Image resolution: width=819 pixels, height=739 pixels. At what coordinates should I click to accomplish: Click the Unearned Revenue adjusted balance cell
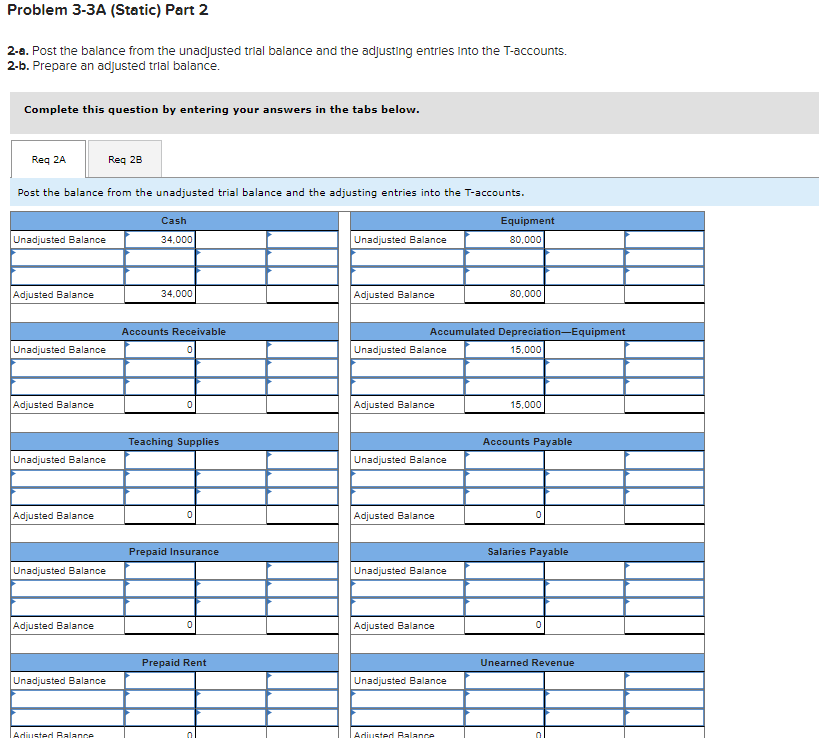click(x=505, y=733)
